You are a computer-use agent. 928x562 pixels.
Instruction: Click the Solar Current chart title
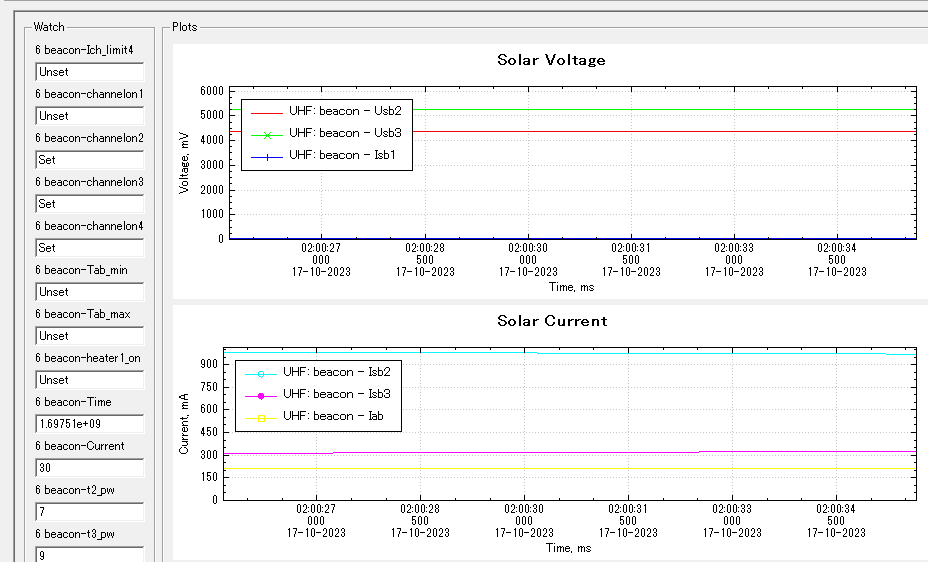coord(552,321)
